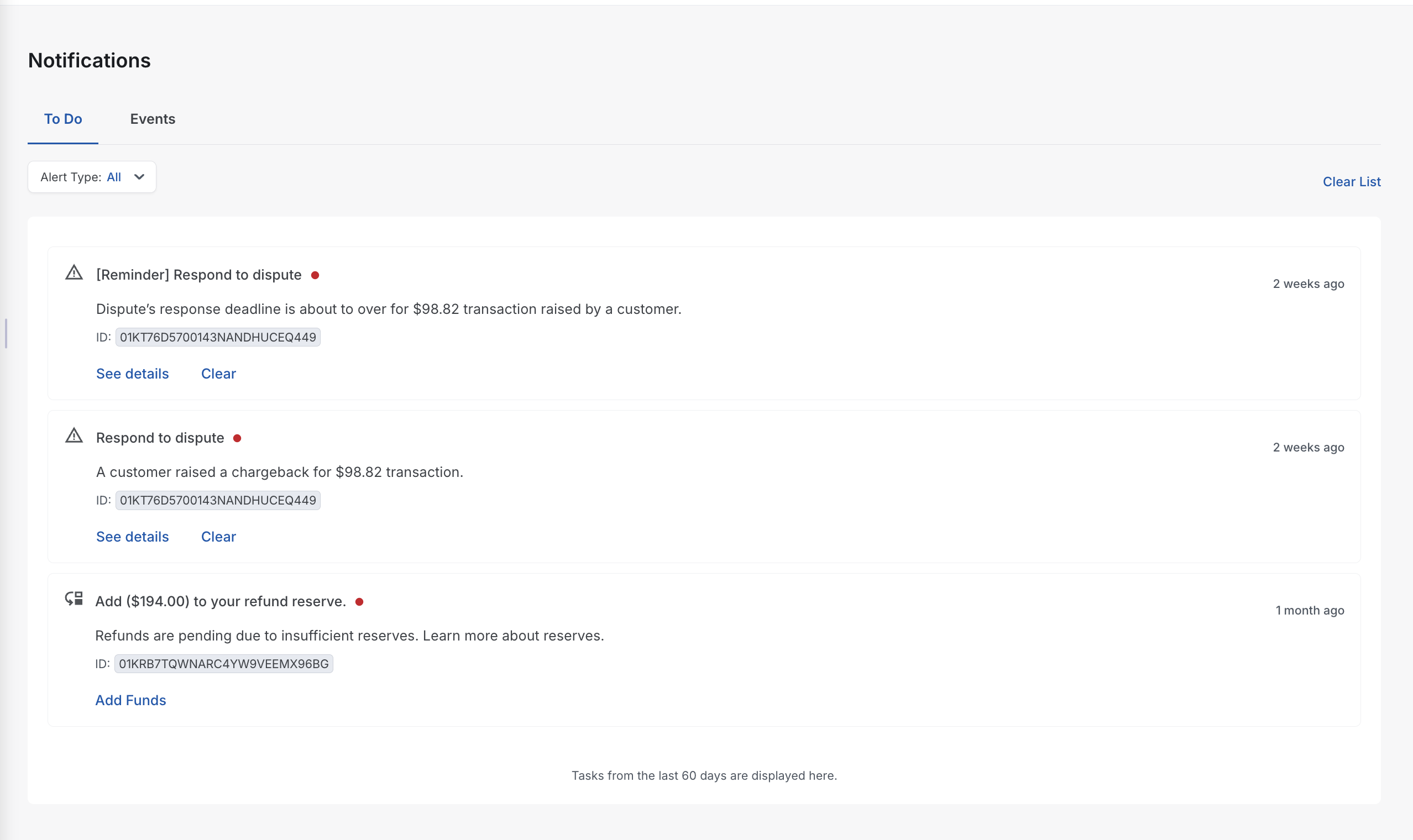The width and height of the screenshot is (1413, 840).
Task: Click Add Funds link
Action: [x=131, y=700]
